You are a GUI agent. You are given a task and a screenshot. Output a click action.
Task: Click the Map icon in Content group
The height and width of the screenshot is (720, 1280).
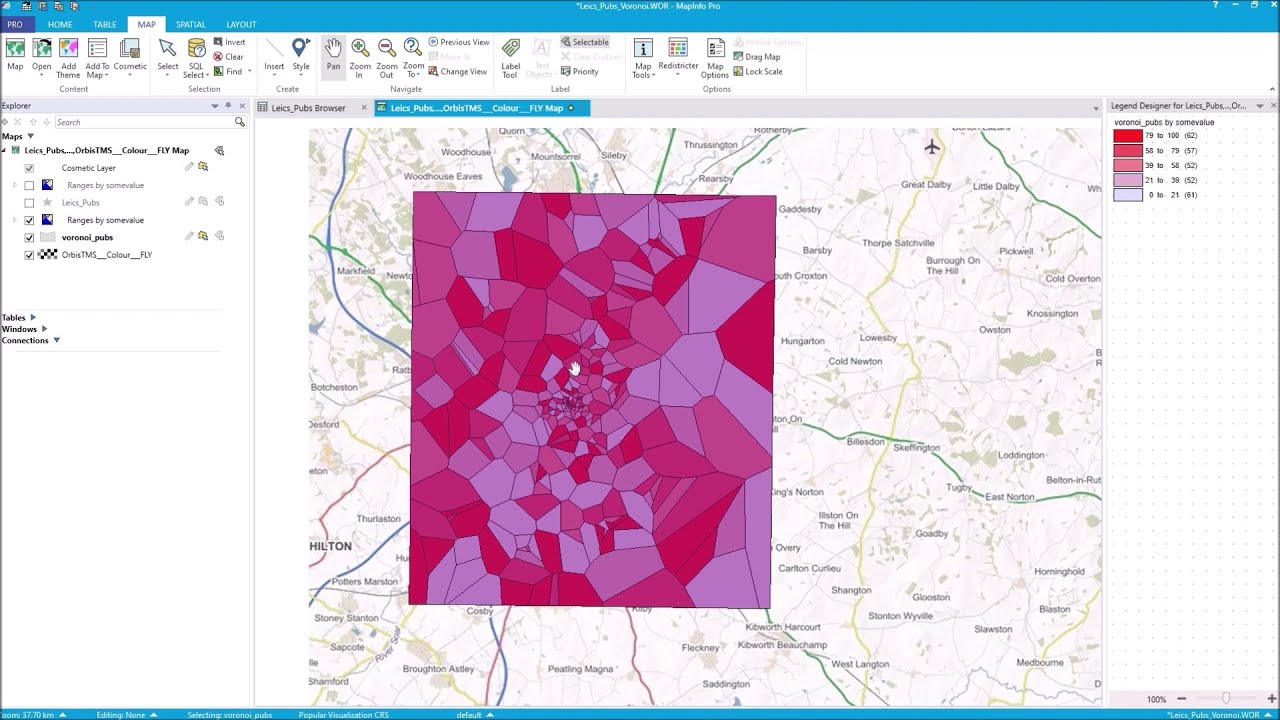[x=15, y=55]
